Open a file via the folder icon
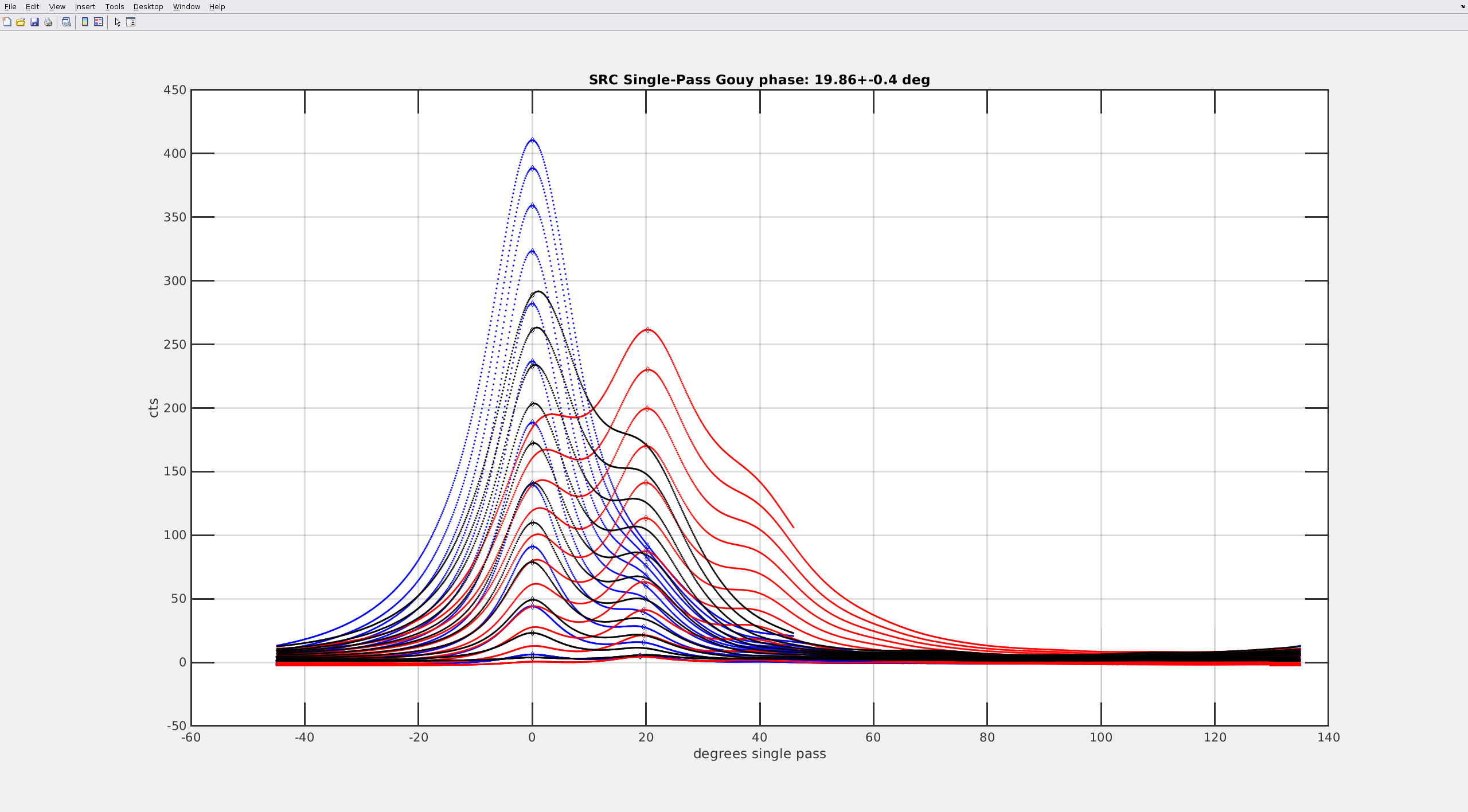 21,22
